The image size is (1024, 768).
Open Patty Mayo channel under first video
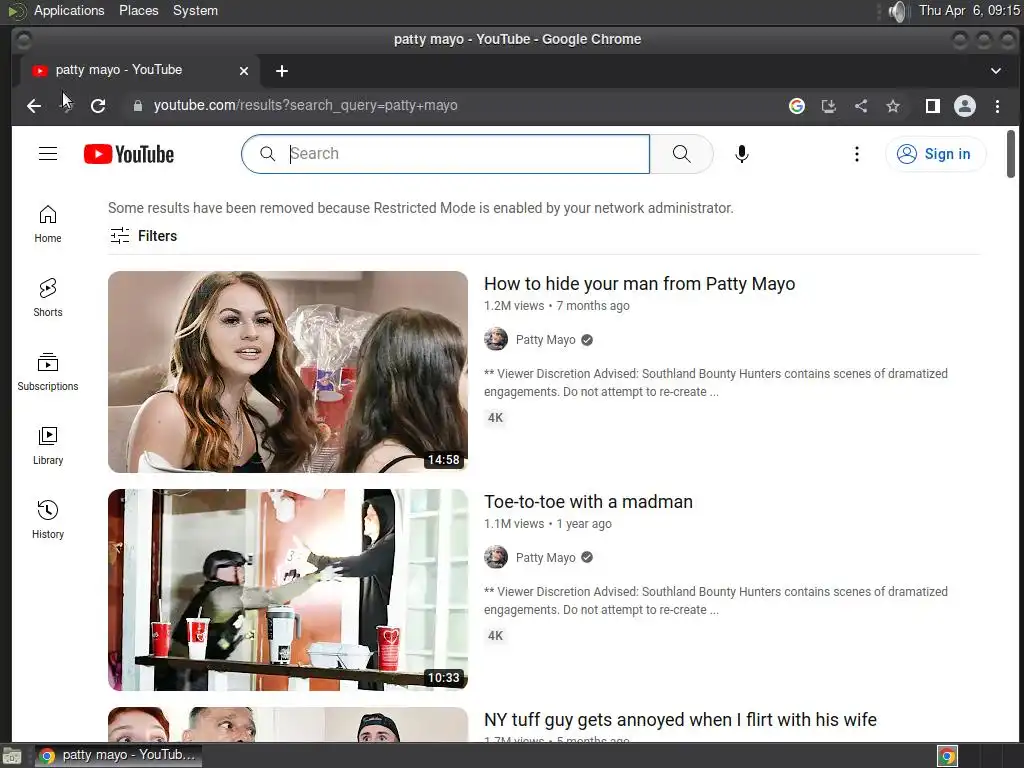(x=545, y=340)
